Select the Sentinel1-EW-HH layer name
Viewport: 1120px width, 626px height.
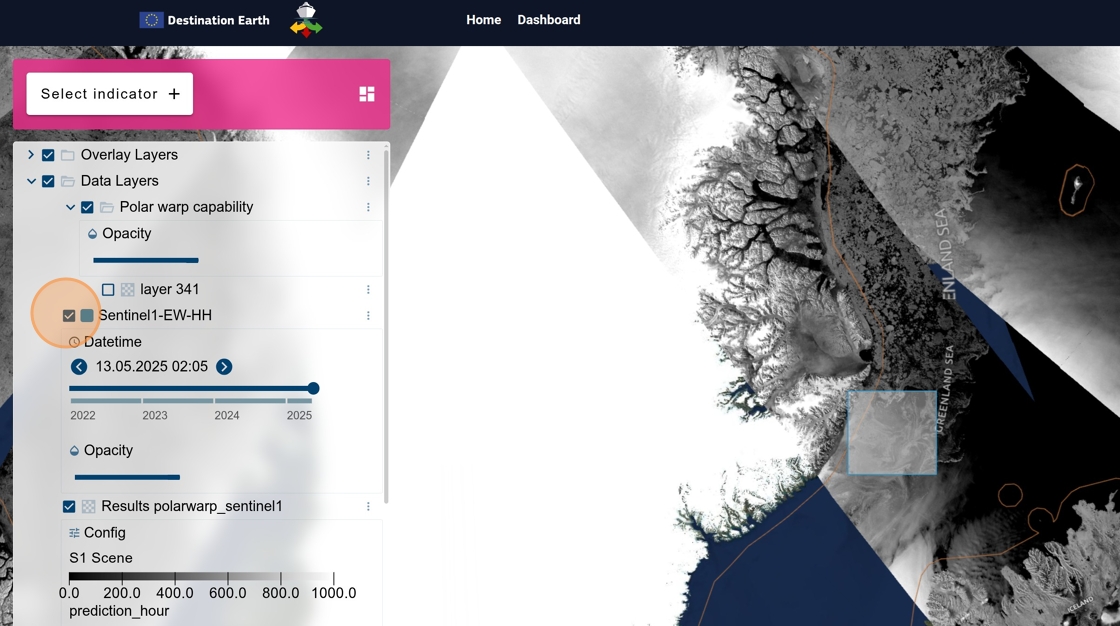pos(155,315)
